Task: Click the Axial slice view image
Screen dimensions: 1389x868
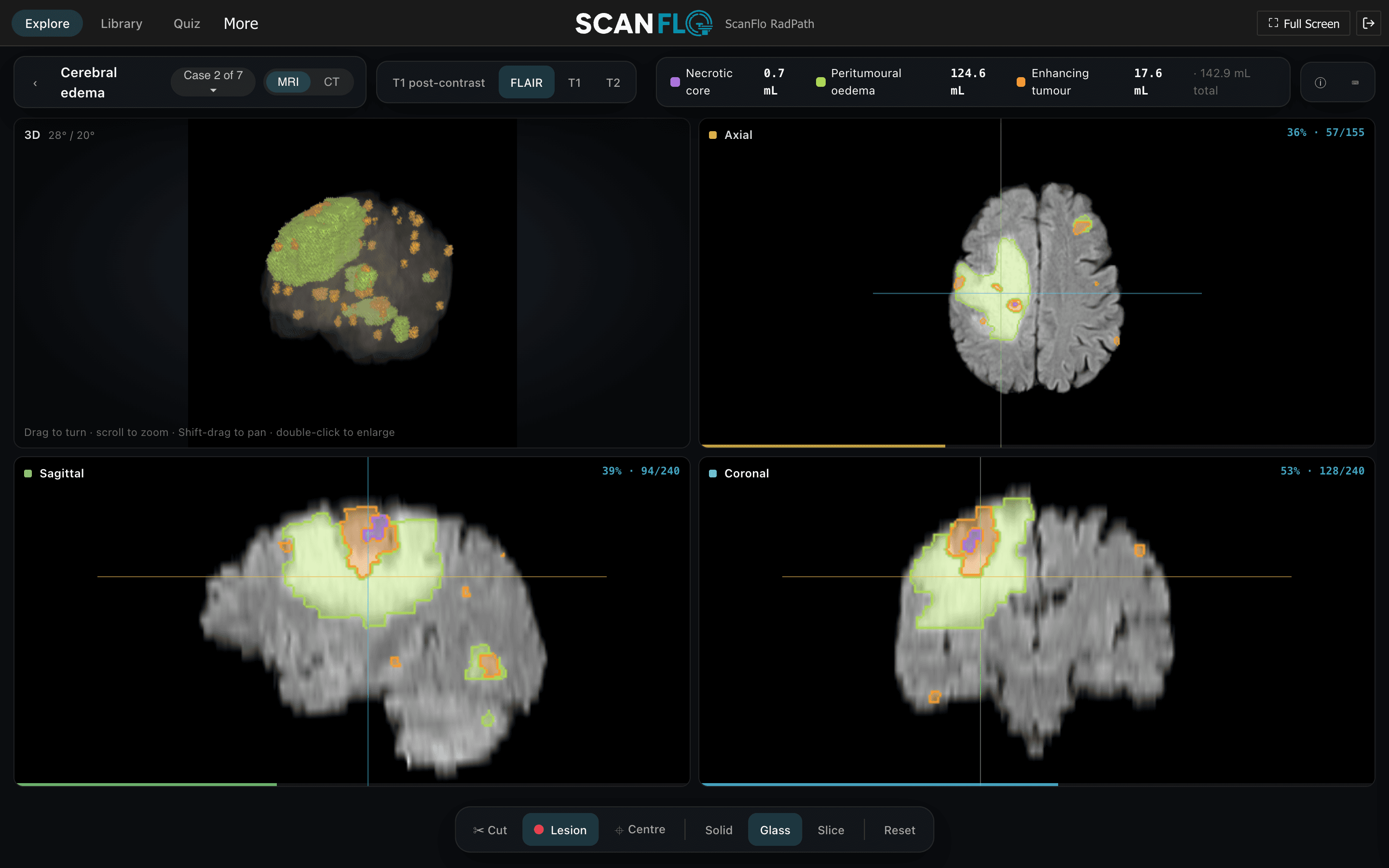Action: 1036,288
